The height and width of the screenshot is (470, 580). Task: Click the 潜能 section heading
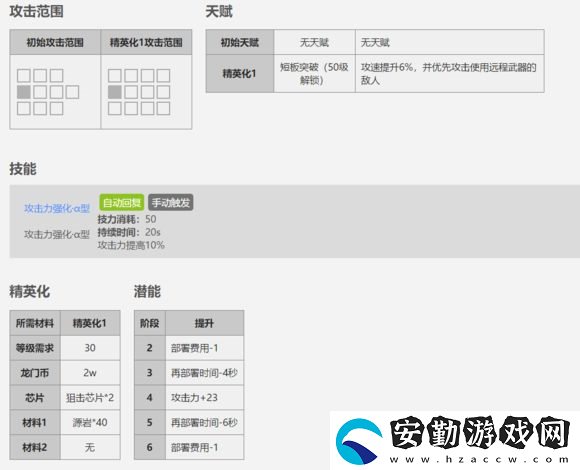(147, 291)
